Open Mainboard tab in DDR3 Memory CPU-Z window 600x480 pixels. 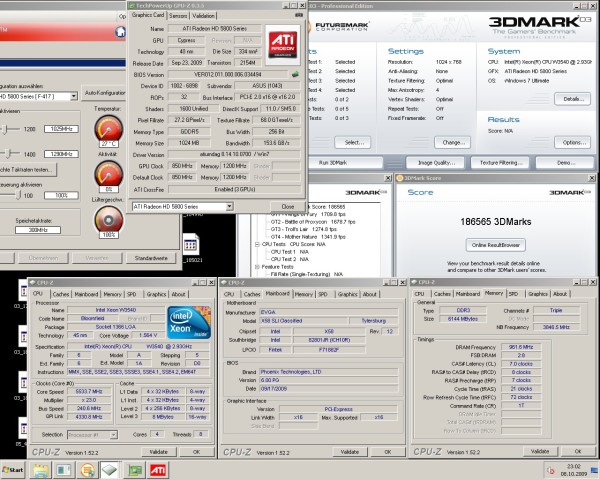tap(468, 294)
